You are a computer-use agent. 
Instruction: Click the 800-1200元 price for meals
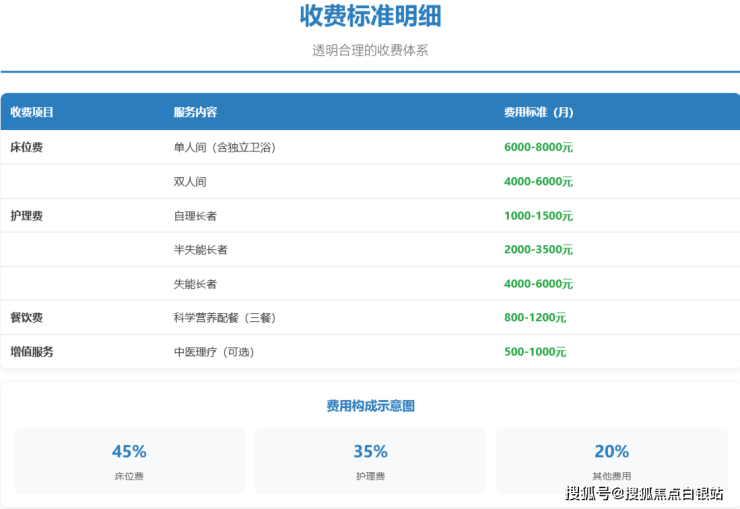(x=535, y=318)
